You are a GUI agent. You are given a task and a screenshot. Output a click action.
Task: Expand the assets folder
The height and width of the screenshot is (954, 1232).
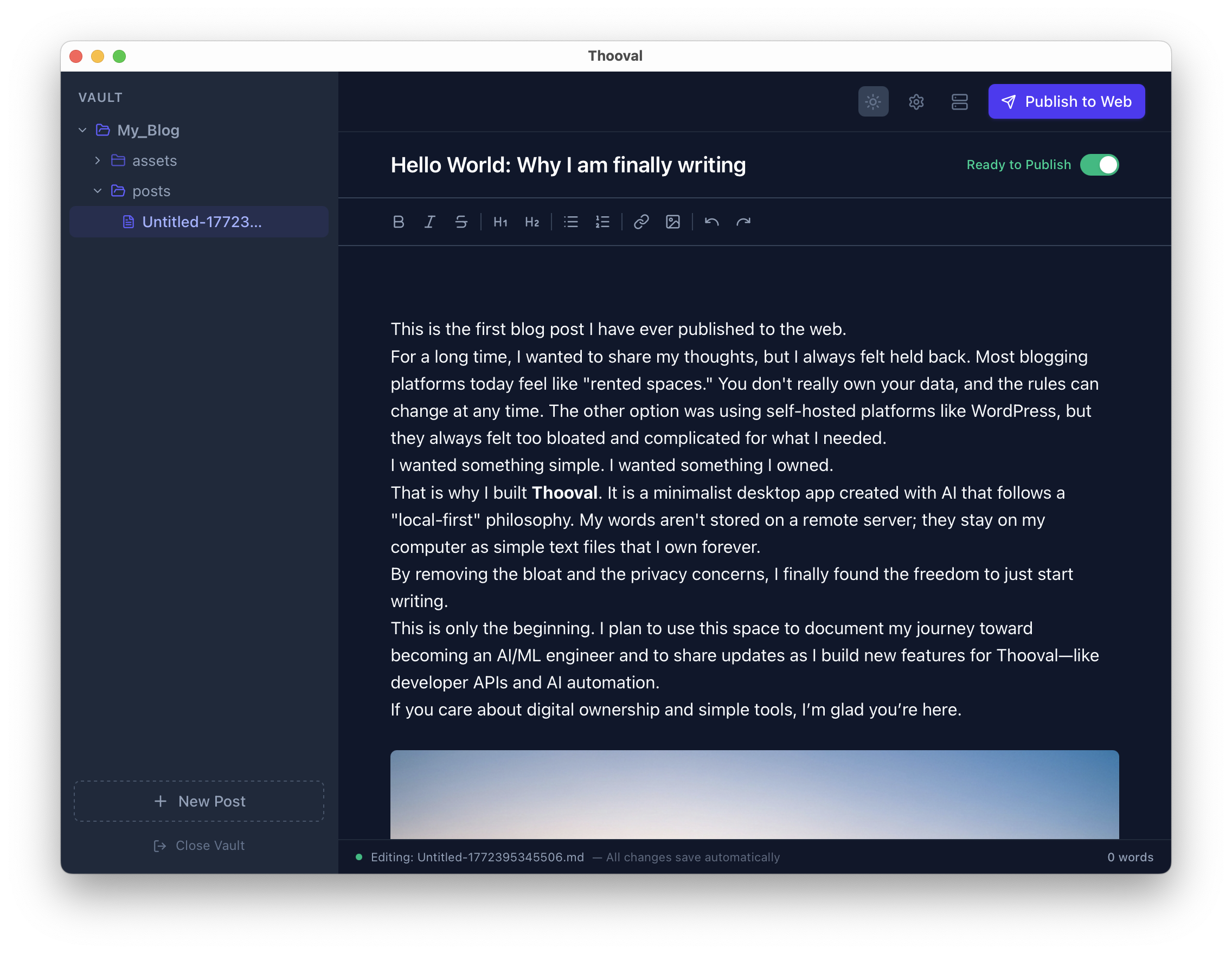point(98,160)
